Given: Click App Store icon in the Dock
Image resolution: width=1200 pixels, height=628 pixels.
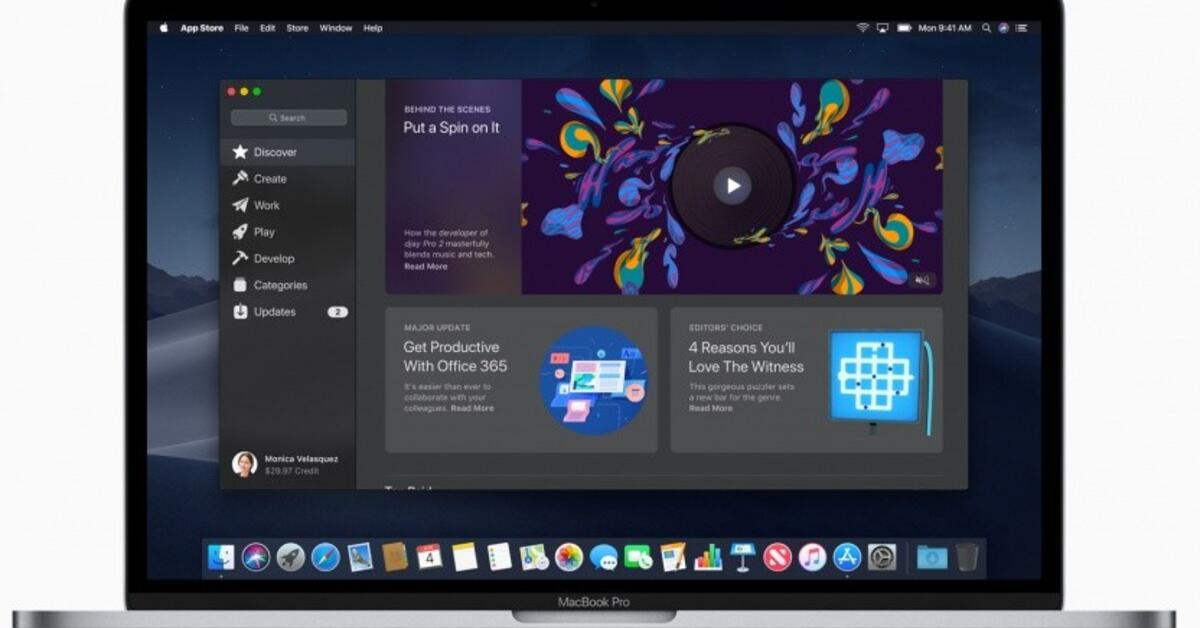Looking at the screenshot, I should [x=847, y=557].
